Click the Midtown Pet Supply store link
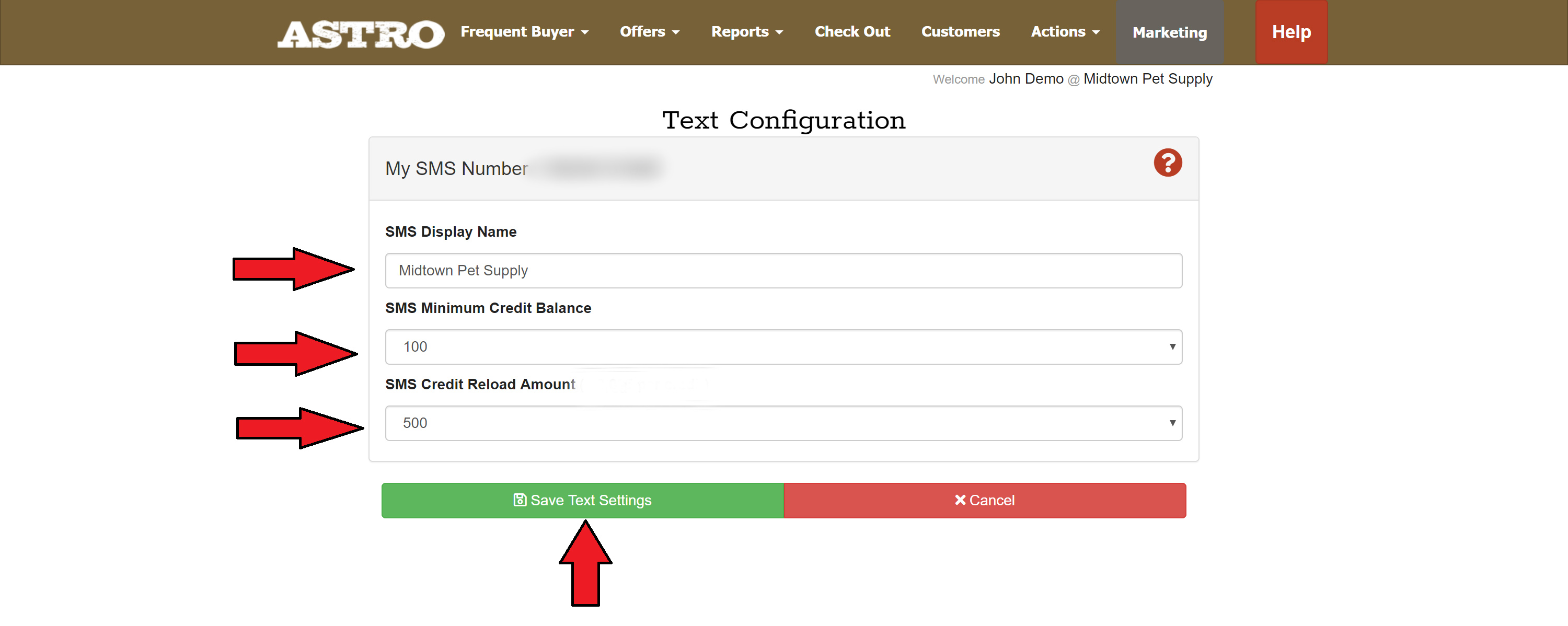 tap(1147, 79)
